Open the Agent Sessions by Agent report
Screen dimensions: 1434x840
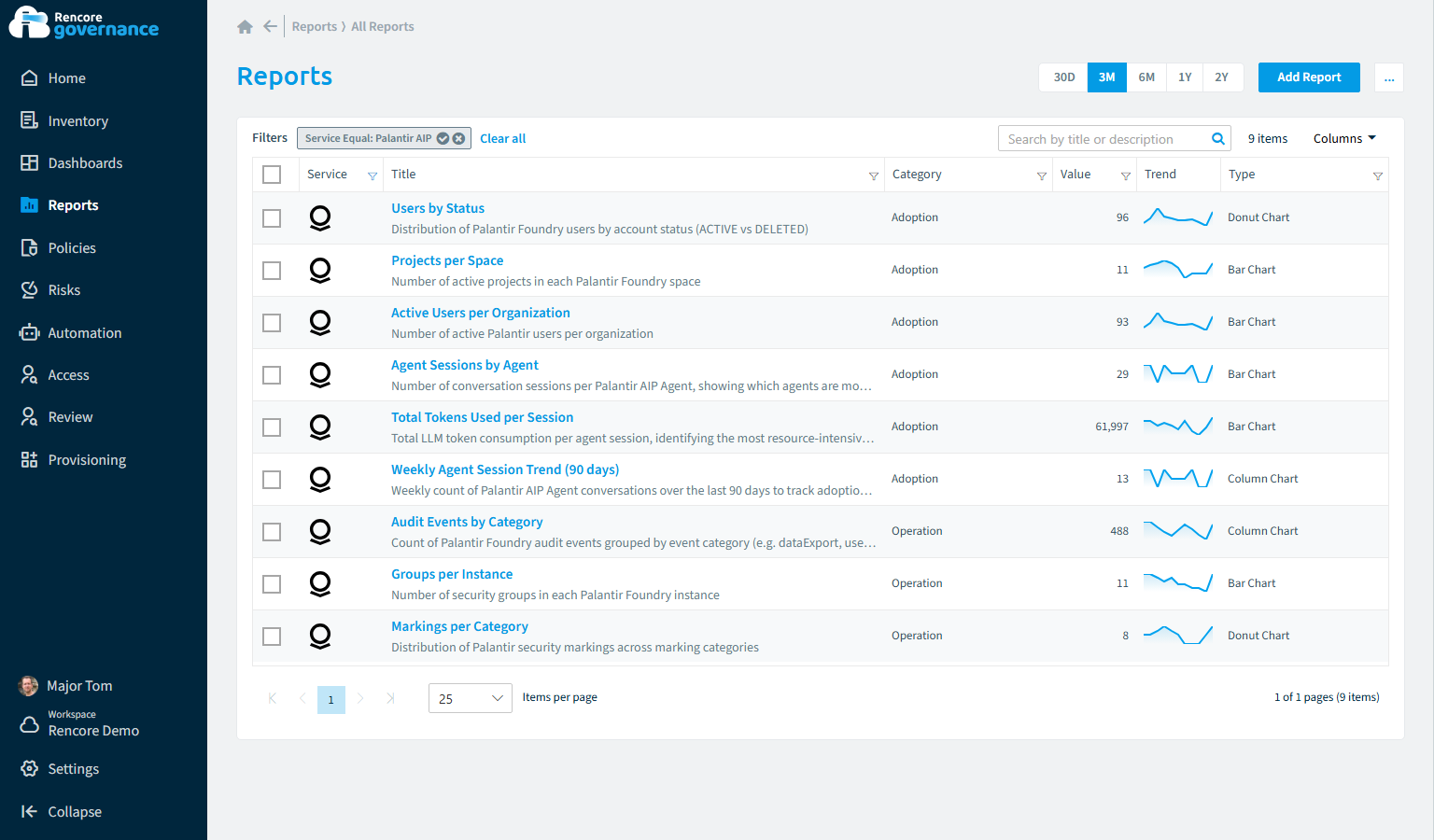465,365
